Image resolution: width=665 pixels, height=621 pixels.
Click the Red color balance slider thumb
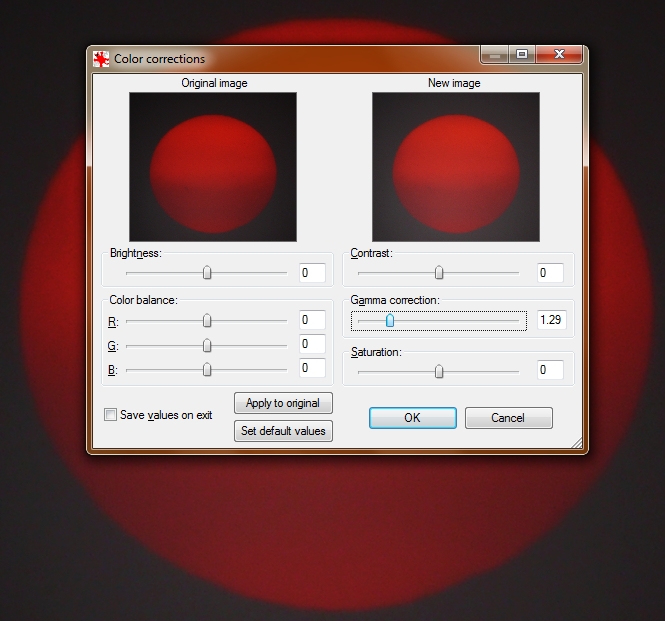pos(207,321)
